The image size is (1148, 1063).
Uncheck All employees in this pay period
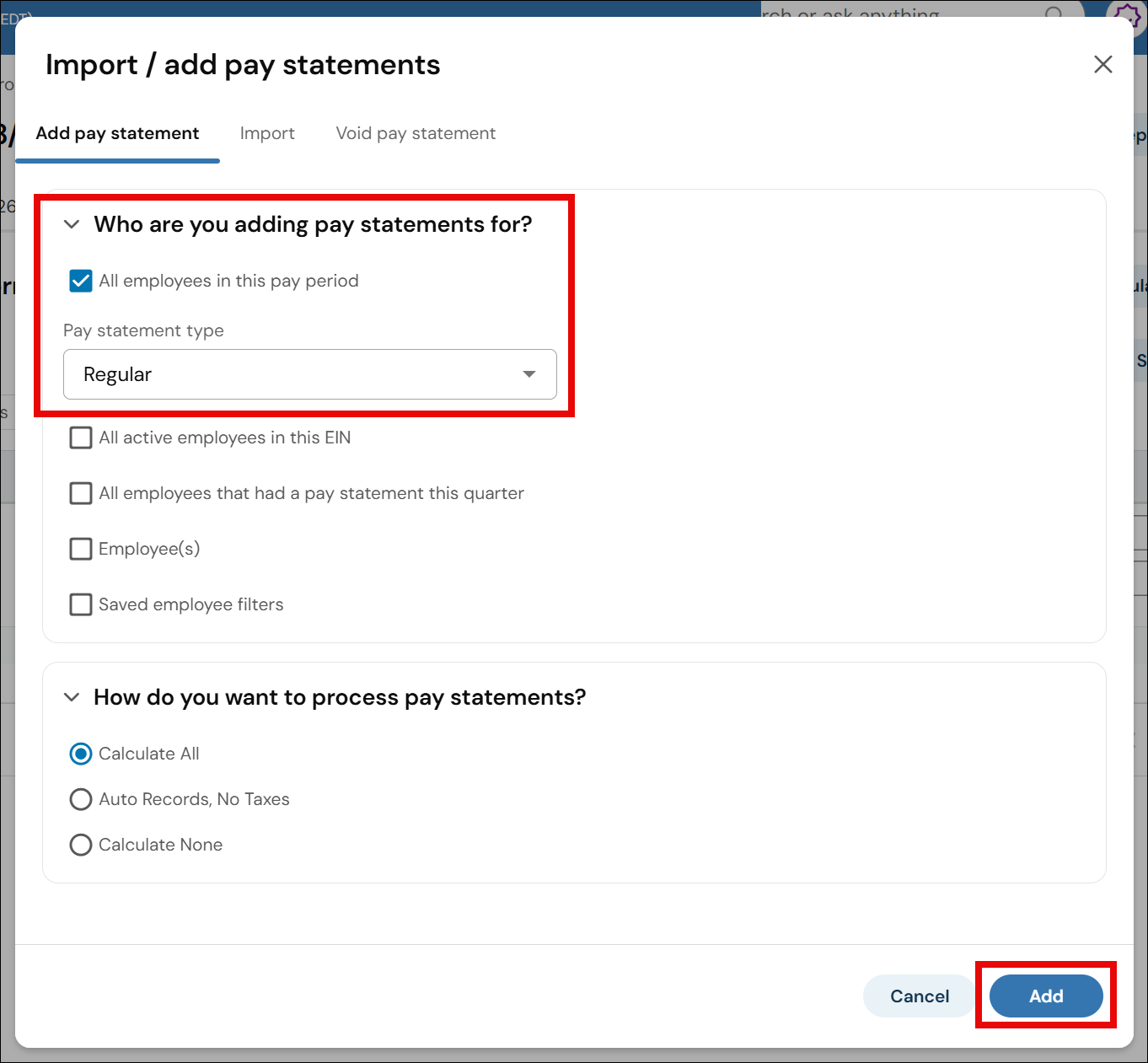point(81,281)
